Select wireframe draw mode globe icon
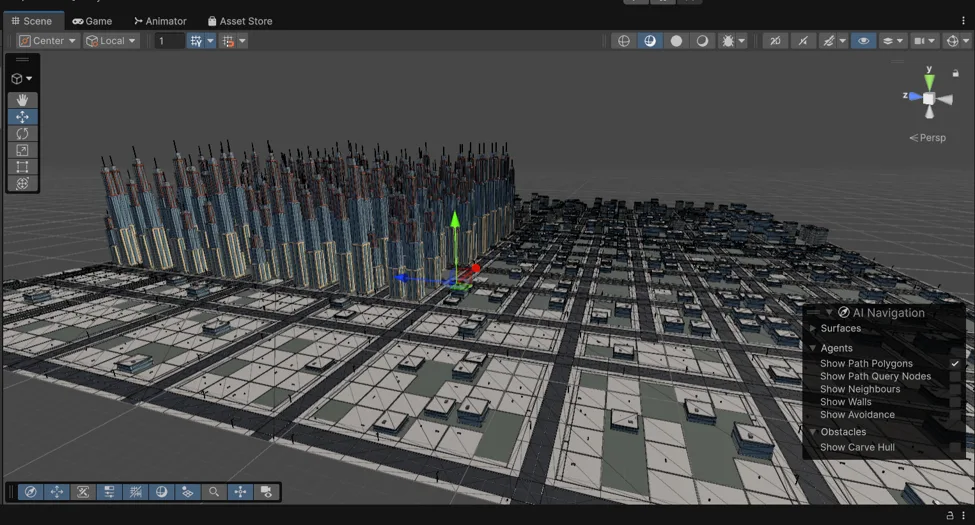The width and height of the screenshot is (975, 525). [x=624, y=41]
